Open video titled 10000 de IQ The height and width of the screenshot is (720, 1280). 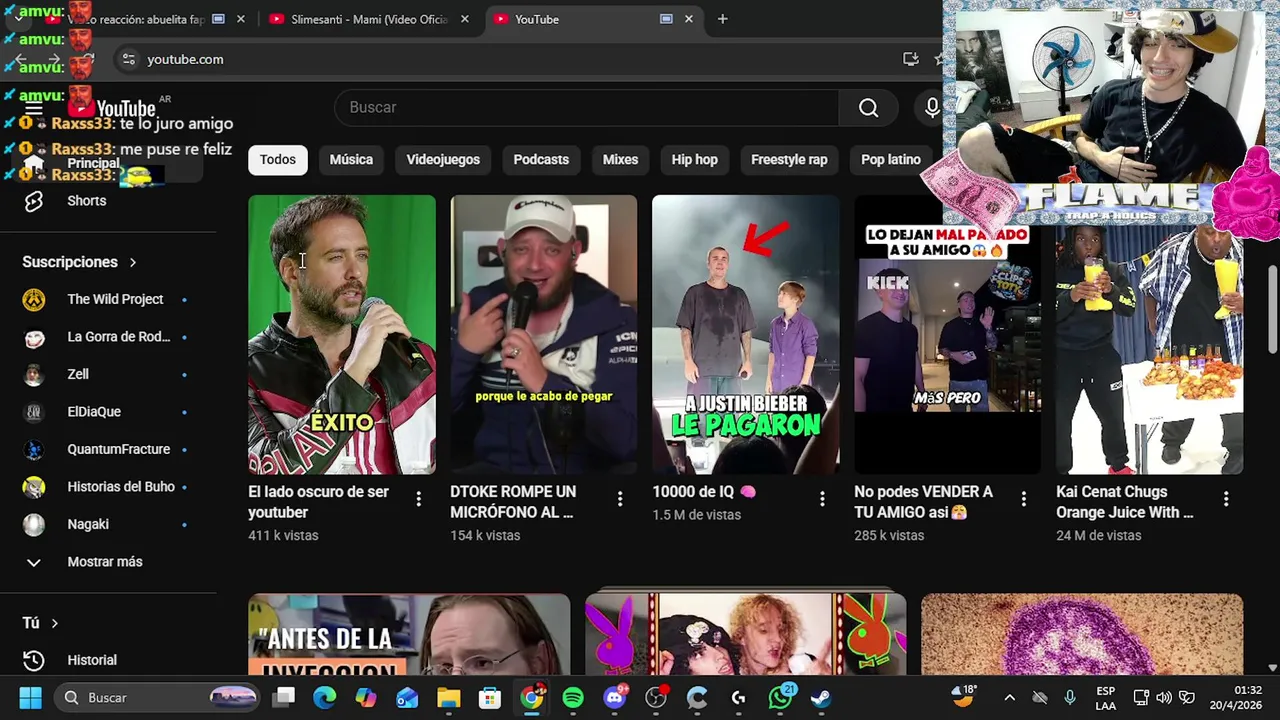tap(704, 492)
